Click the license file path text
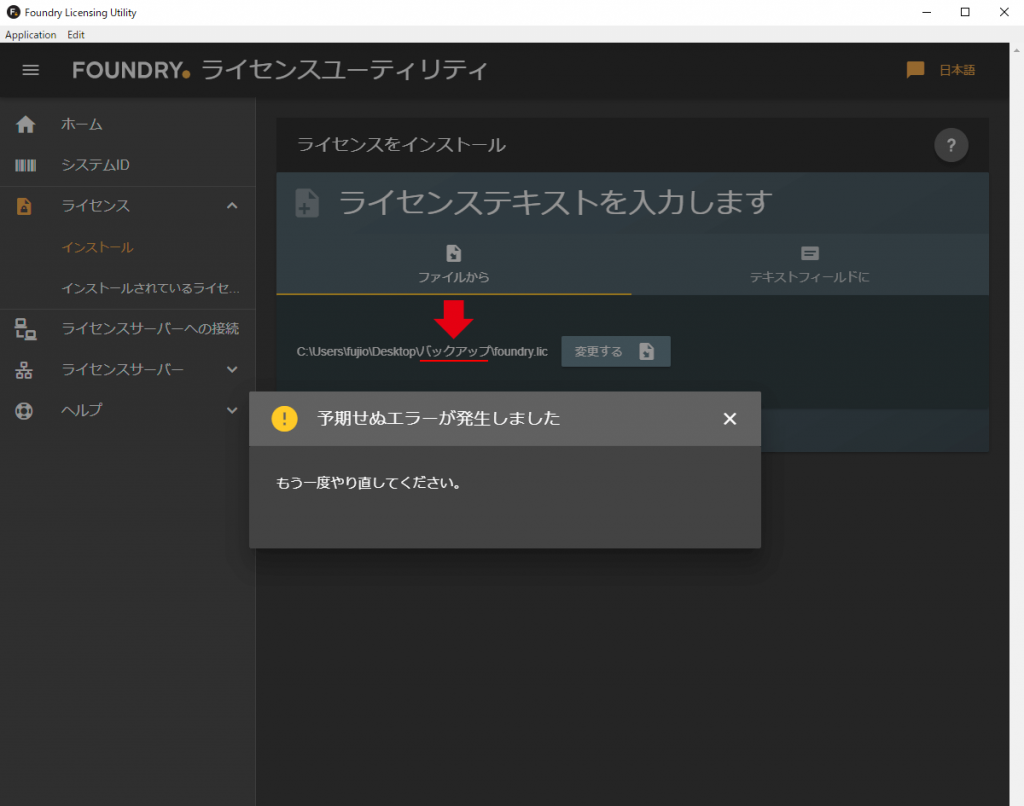The height and width of the screenshot is (806, 1024). coord(422,351)
